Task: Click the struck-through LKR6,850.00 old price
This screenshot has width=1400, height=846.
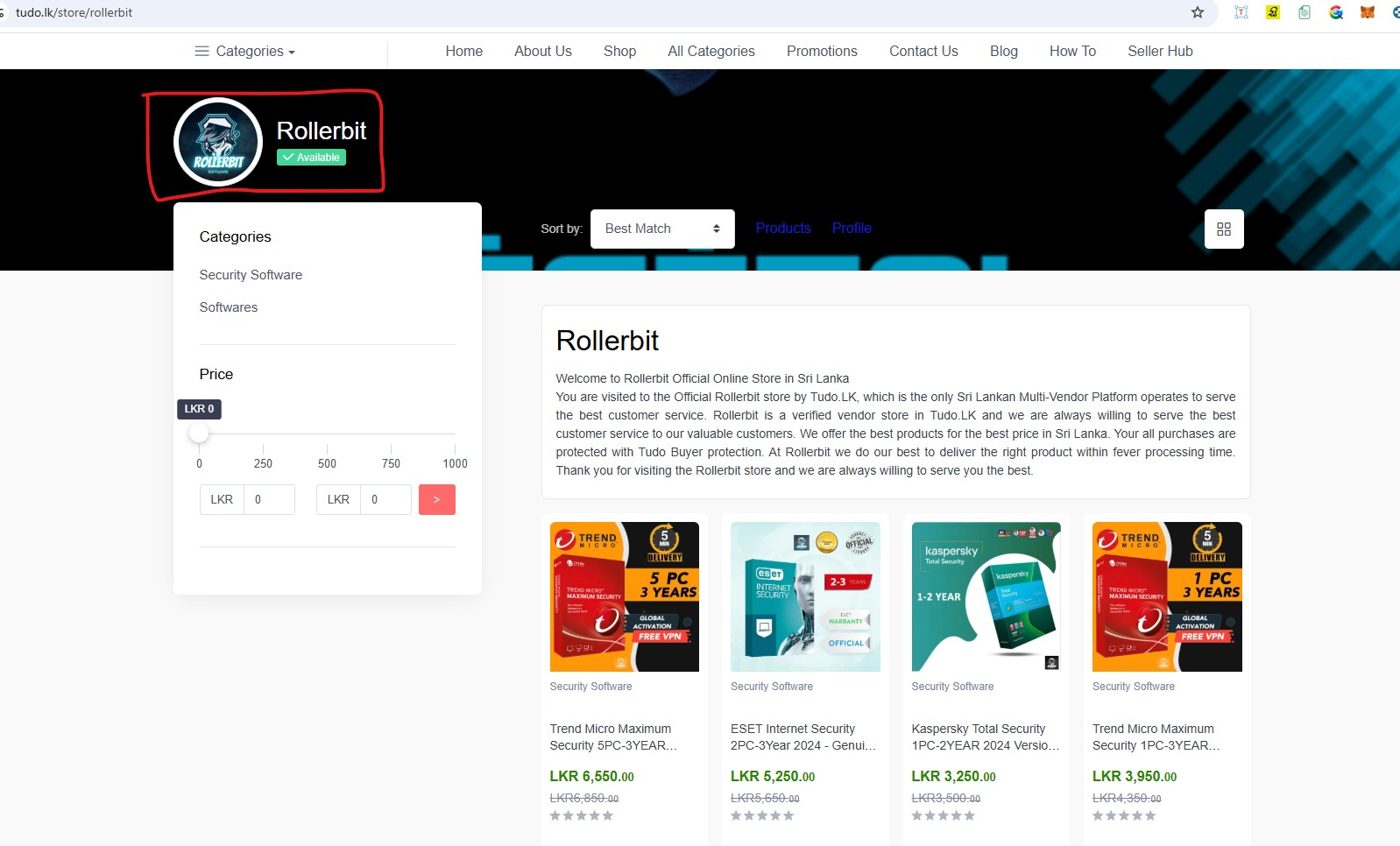Action: click(584, 799)
